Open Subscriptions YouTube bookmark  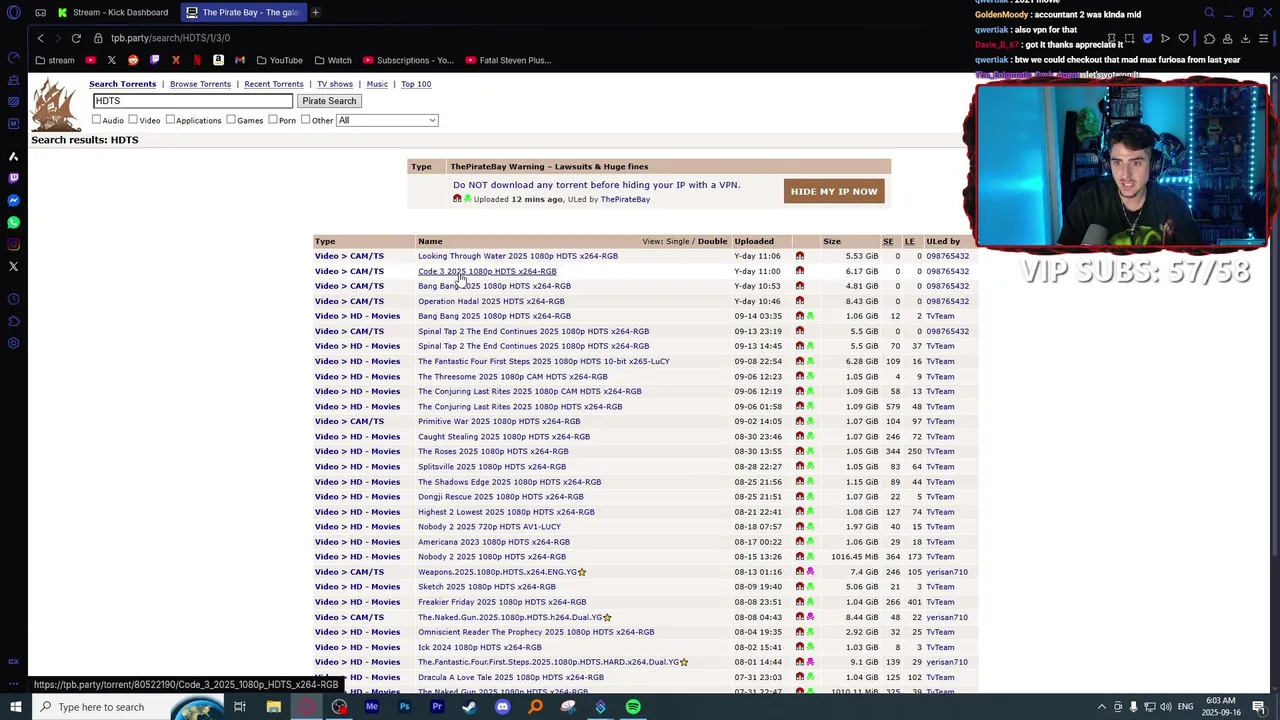point(408,60)
